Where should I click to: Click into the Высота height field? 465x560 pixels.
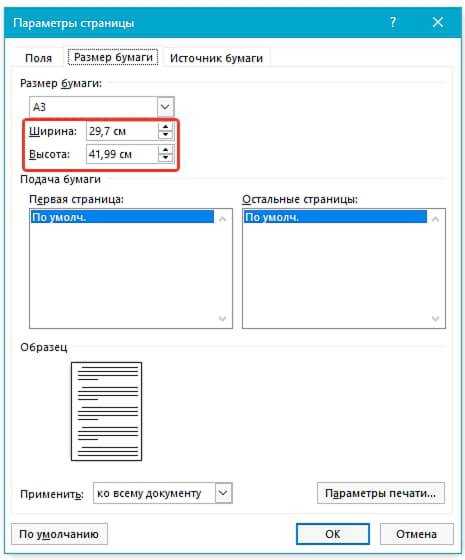122,154
